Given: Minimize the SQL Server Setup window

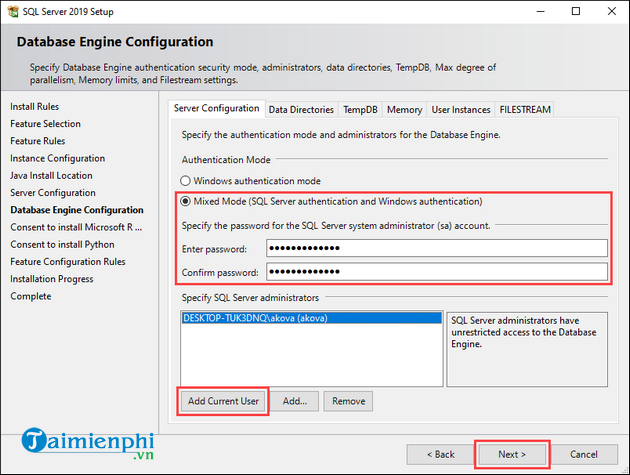Looking at the screenshot, I should point(541,11).
